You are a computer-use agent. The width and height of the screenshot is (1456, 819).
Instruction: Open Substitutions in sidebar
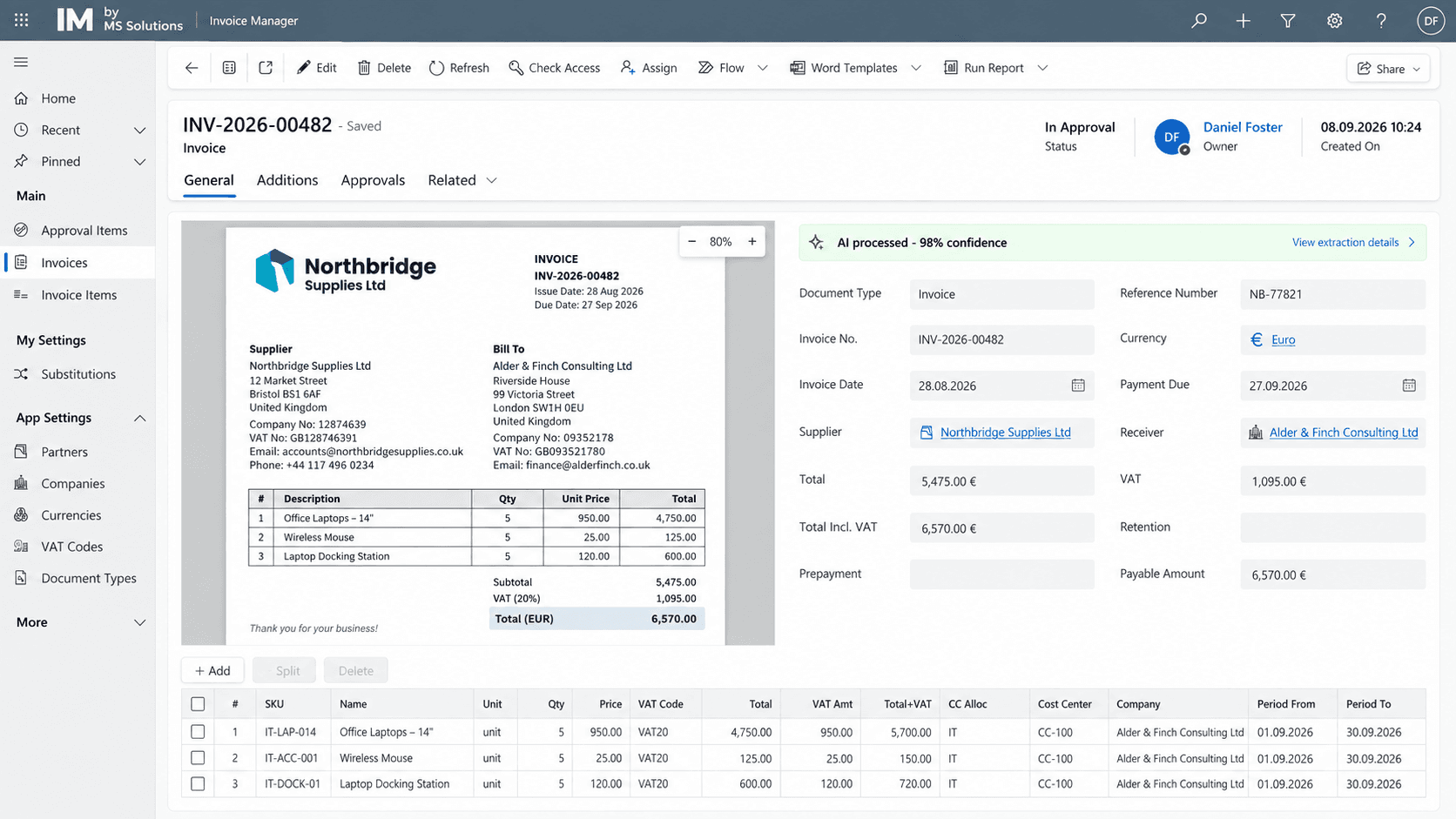coord(78,373)
